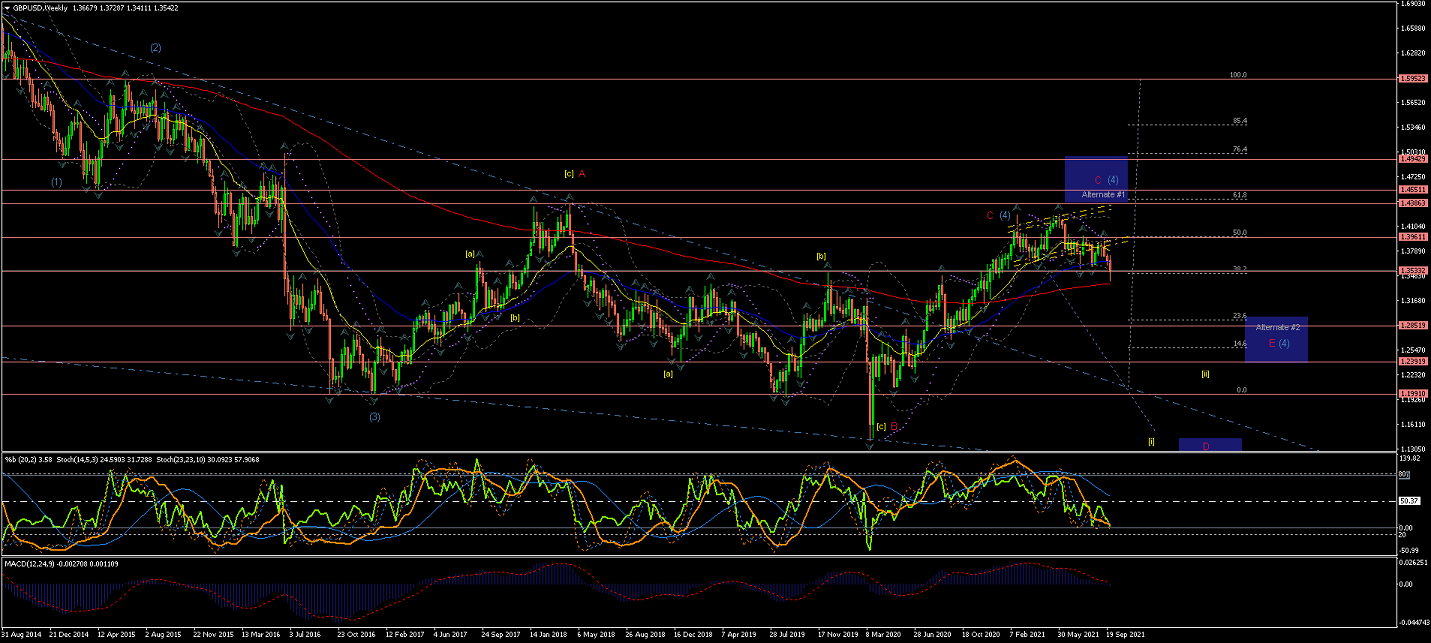Click the 1.43863 price level tag
Viewport: 1431px width, 643px height.
pos(1412,203)
